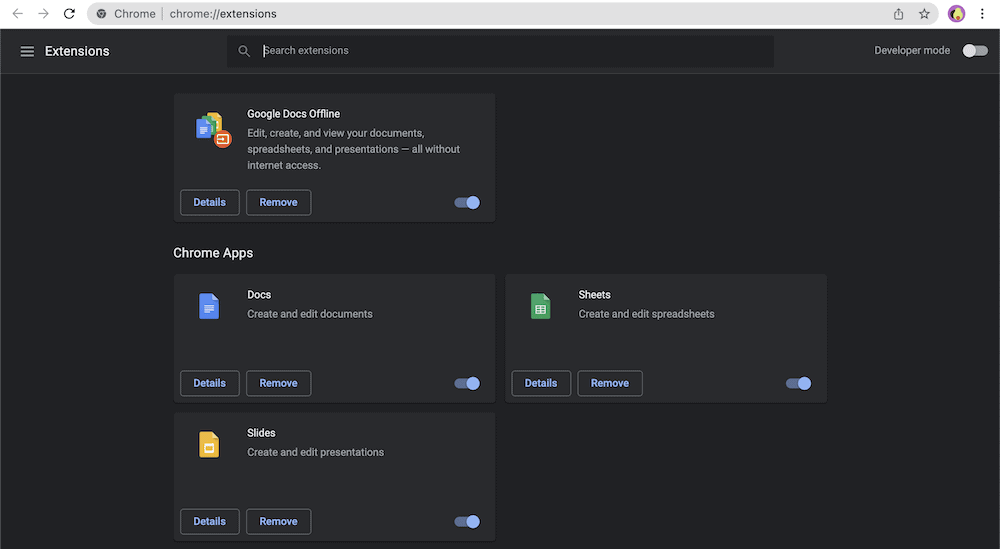
Task: Disable the Google Docs Offline extension
Action: click(x=467, y=202)
